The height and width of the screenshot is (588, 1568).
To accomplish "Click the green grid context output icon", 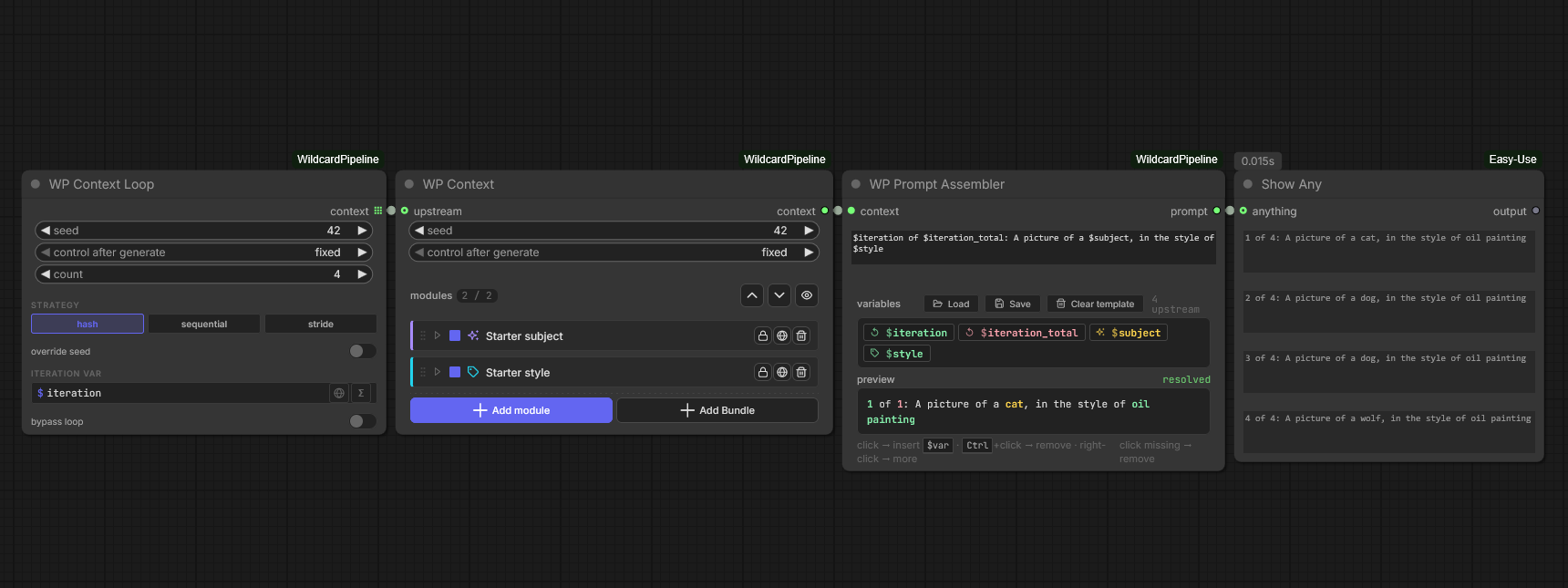I will pos(378,211).
